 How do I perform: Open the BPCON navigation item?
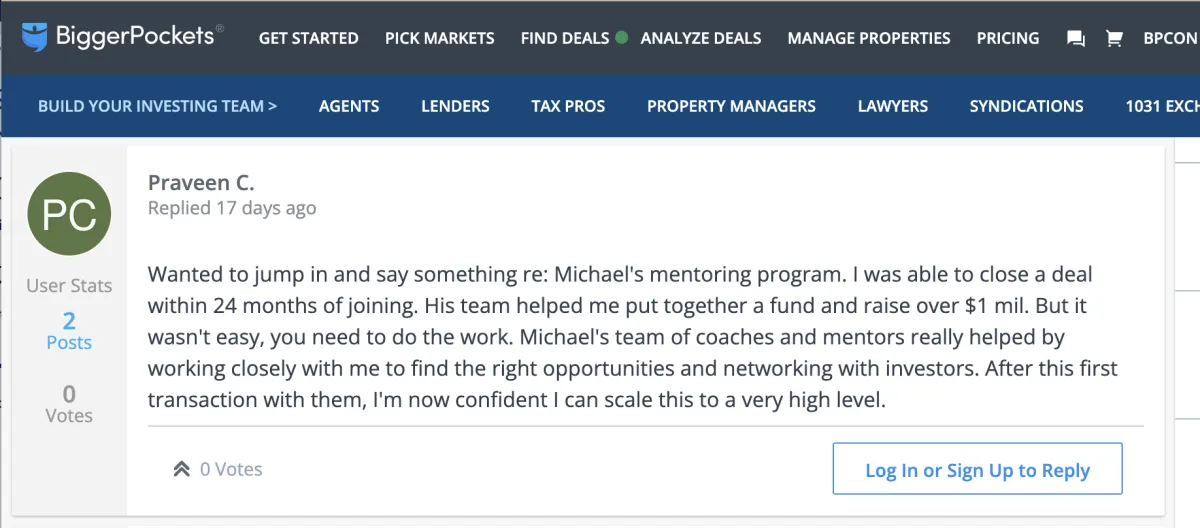coord(1170,38)
